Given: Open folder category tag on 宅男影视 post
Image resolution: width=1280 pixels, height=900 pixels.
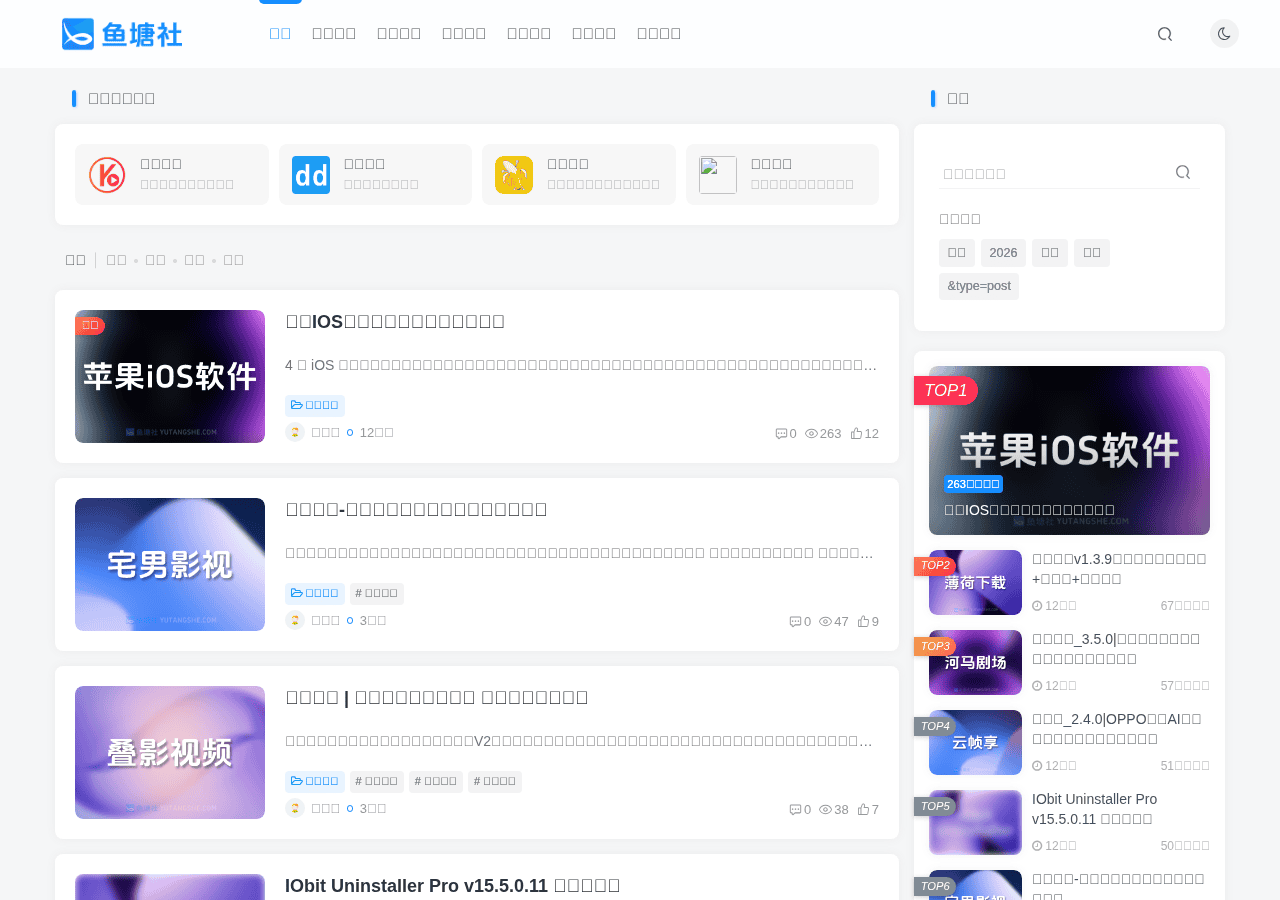Looking at the screenshot, I should 315,593.
